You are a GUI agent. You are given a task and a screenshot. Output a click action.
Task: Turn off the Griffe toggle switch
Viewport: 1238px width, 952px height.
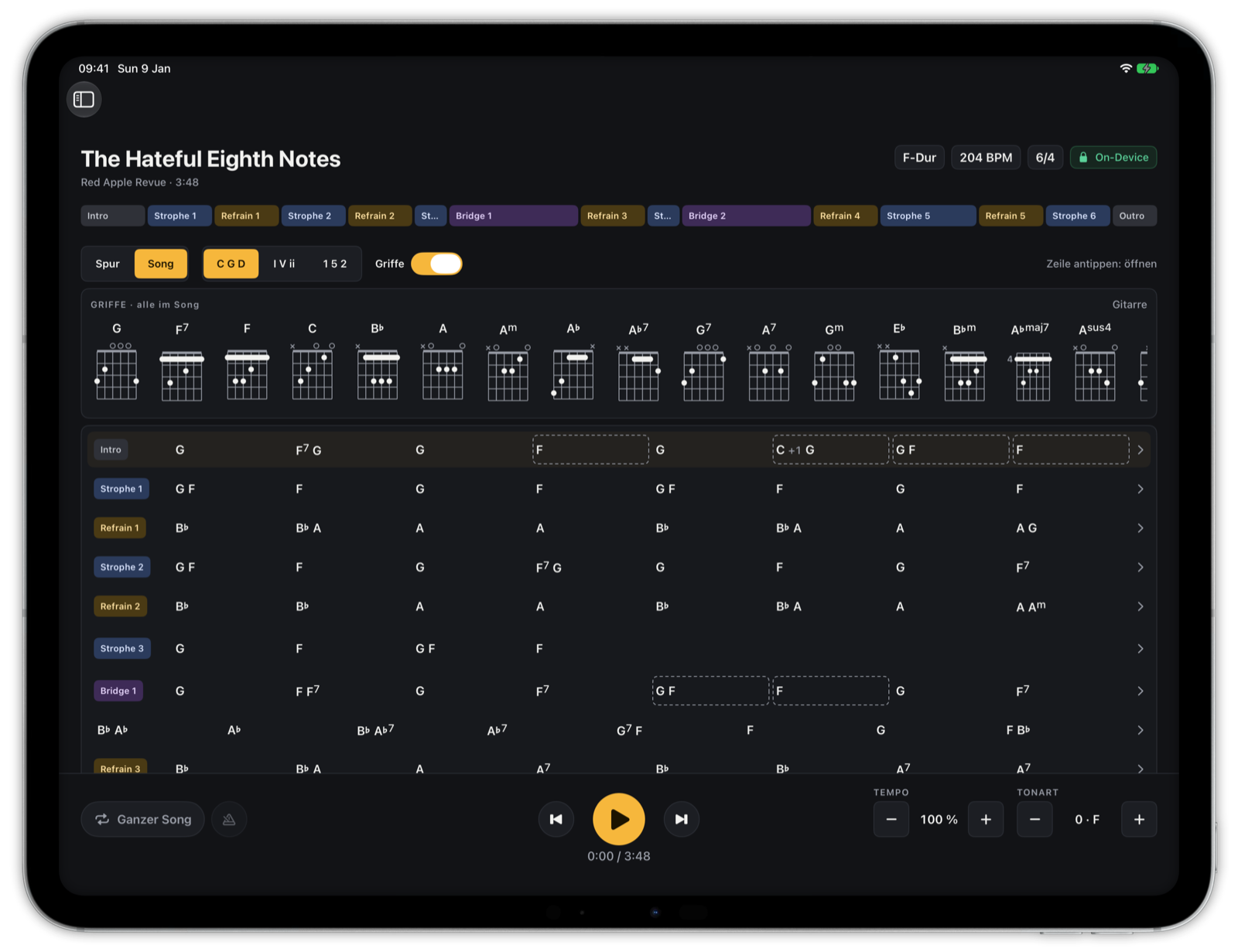pos(436,264)
